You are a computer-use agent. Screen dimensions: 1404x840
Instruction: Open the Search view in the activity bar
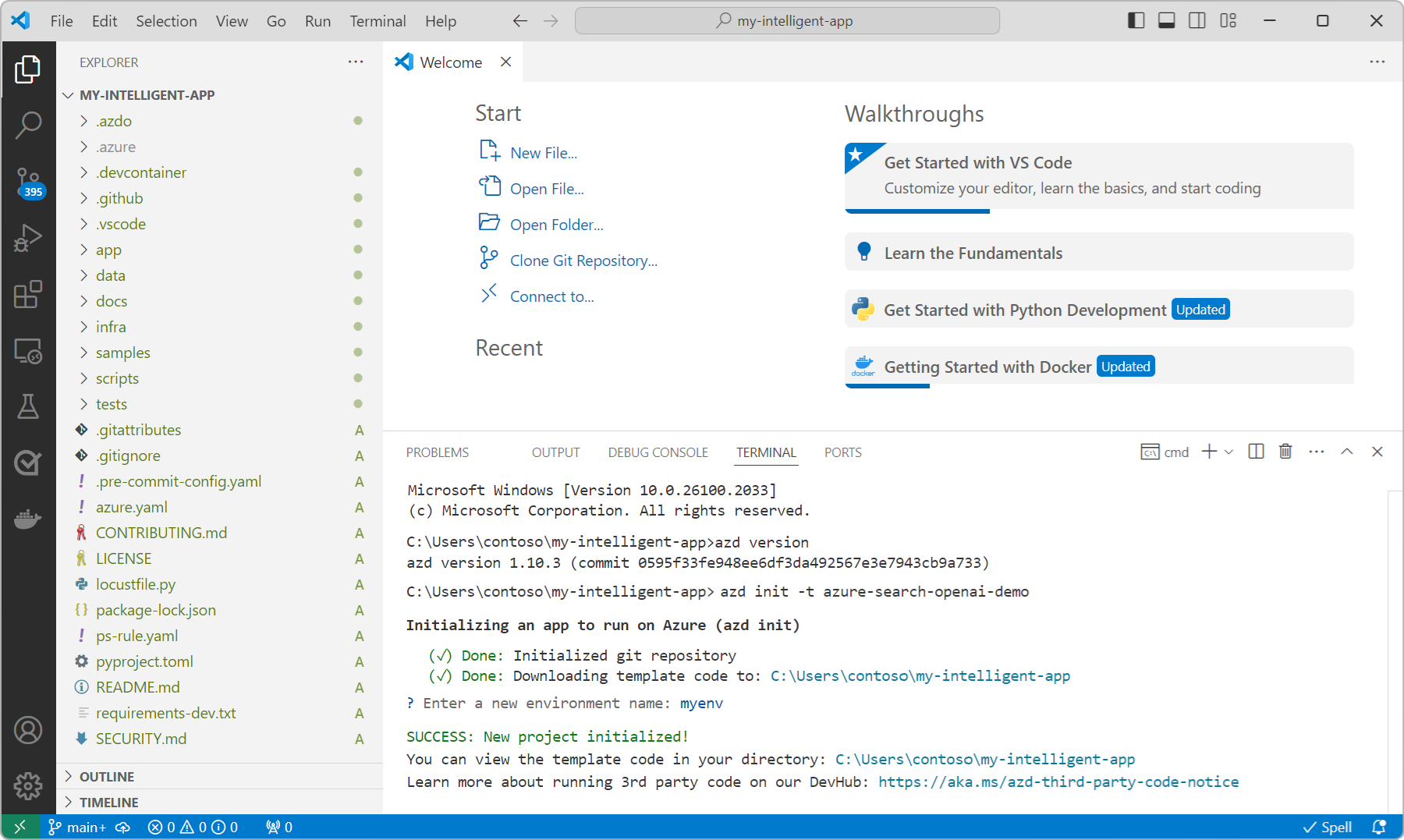click(x=29, y=125)
